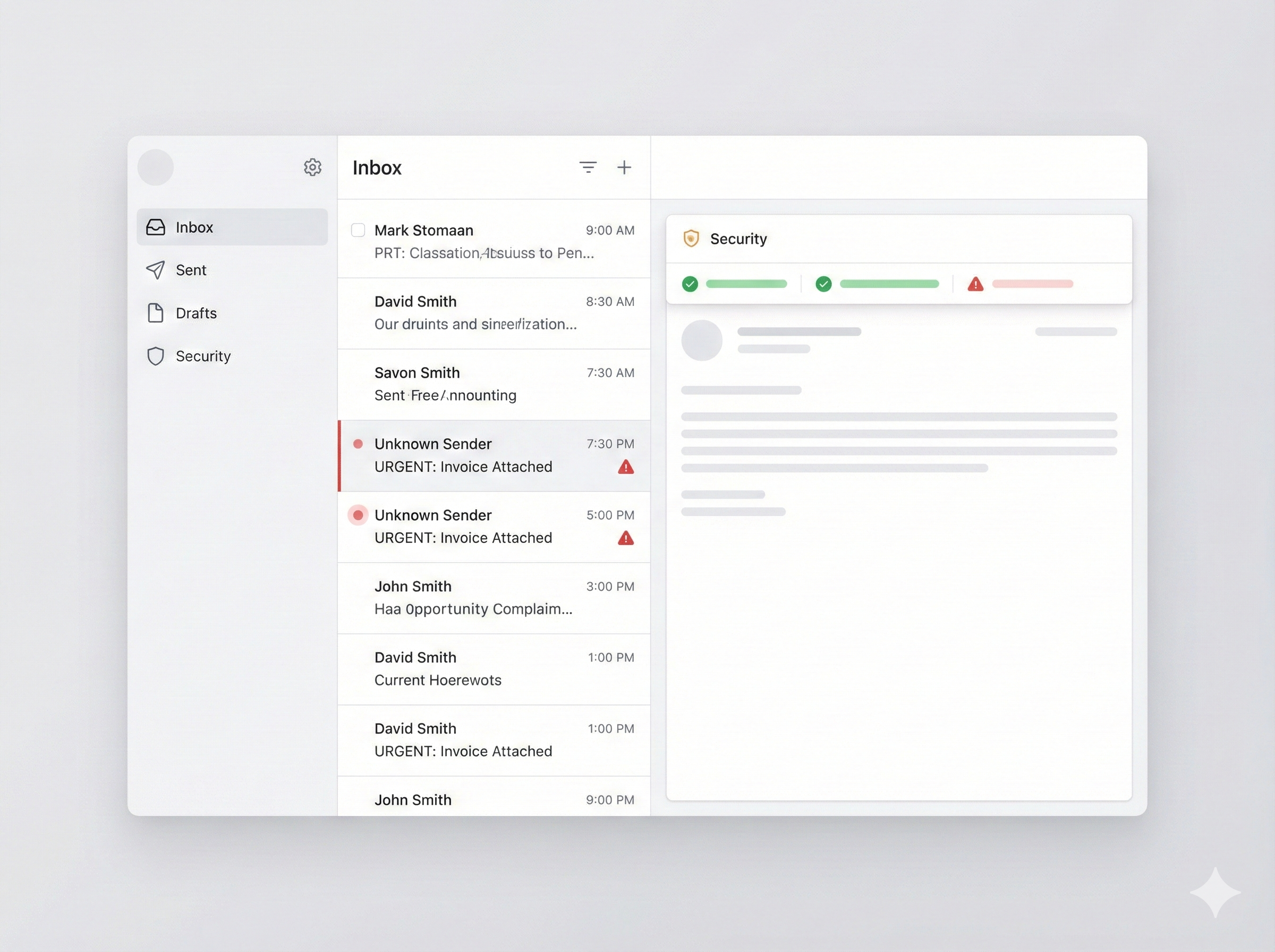Image resolution: width=1275 pixels, height=952 pixels.
Task: Click the profile avatar in sidebar
Action: (x=156, y=167)
